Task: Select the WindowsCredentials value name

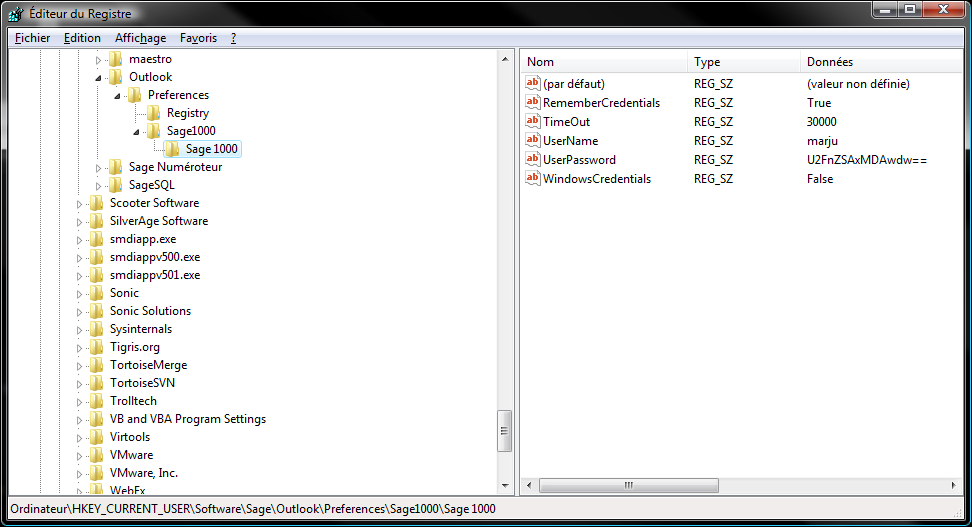Action: pyautogui.click(x=597, y=179)
